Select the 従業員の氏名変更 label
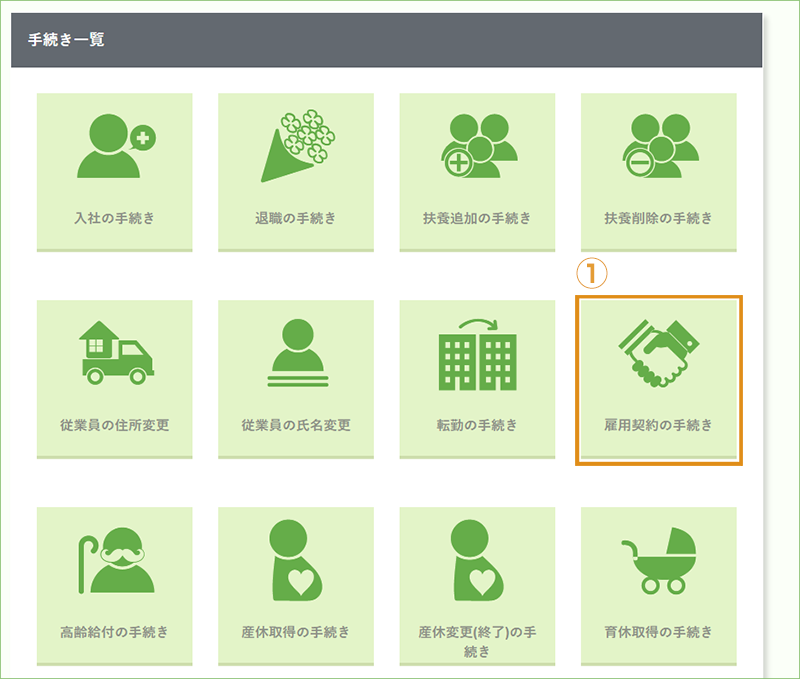 (x=296, y=425)
